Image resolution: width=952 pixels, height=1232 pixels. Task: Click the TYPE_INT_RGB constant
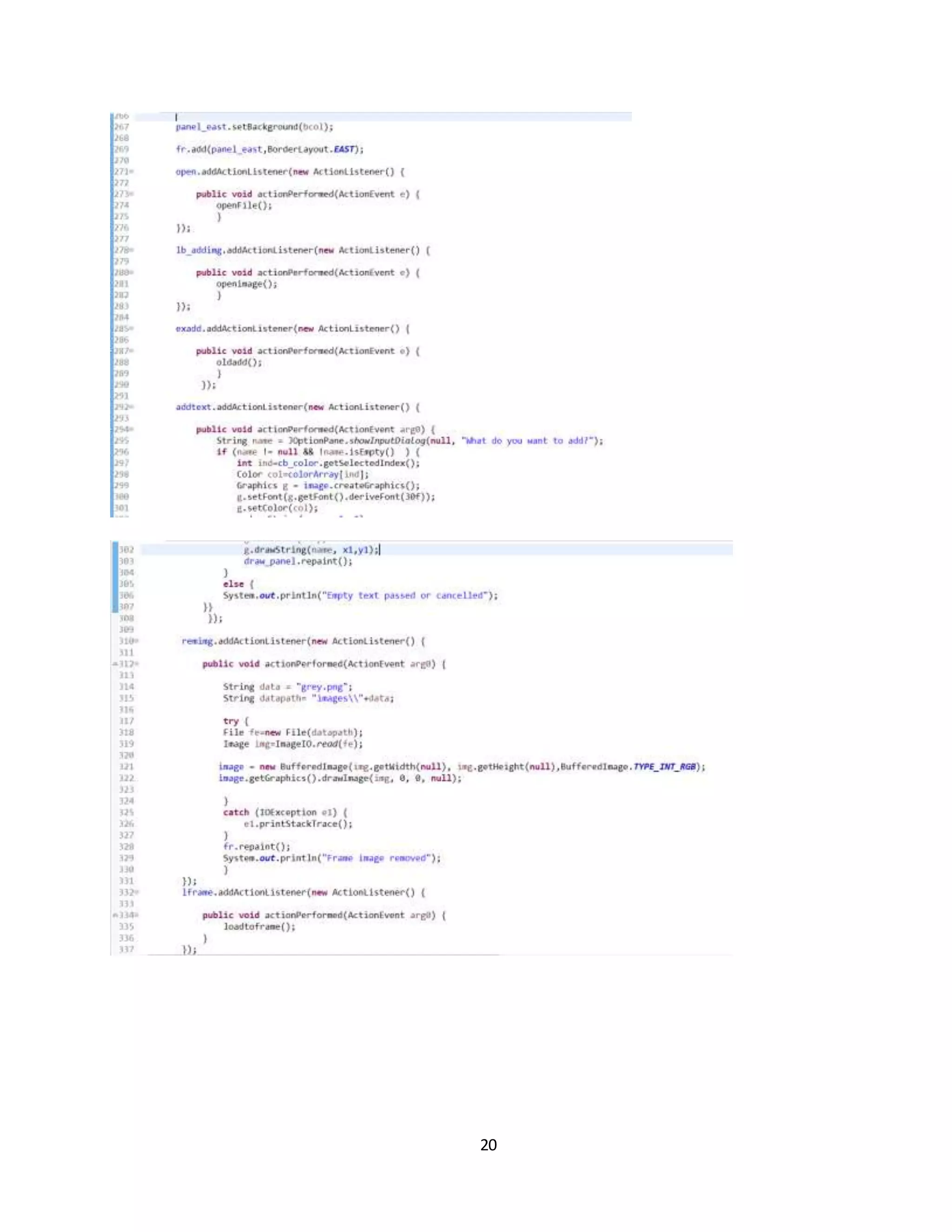point(665,767)
